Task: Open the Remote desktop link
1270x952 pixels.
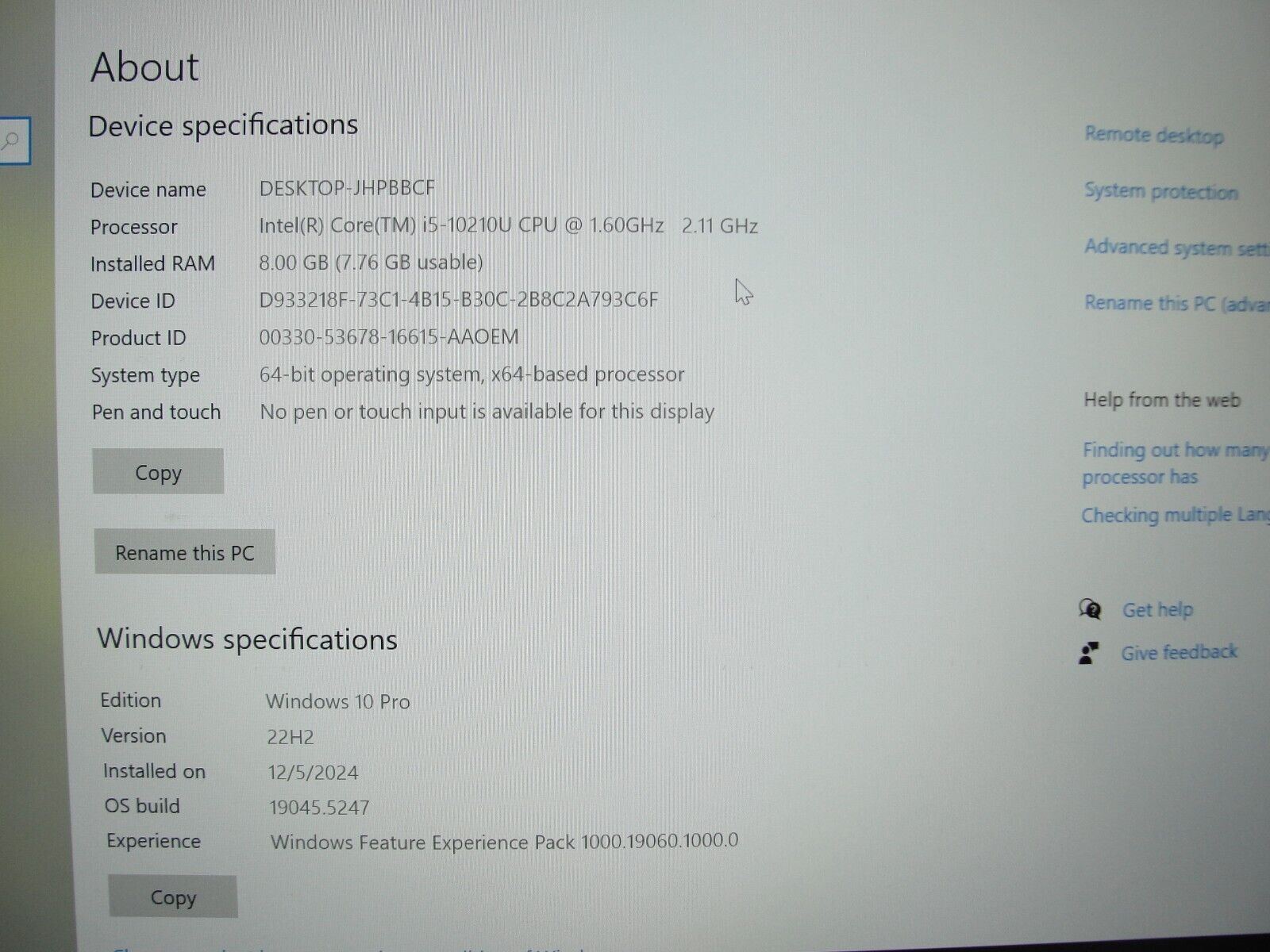Action: (1154, 135)
